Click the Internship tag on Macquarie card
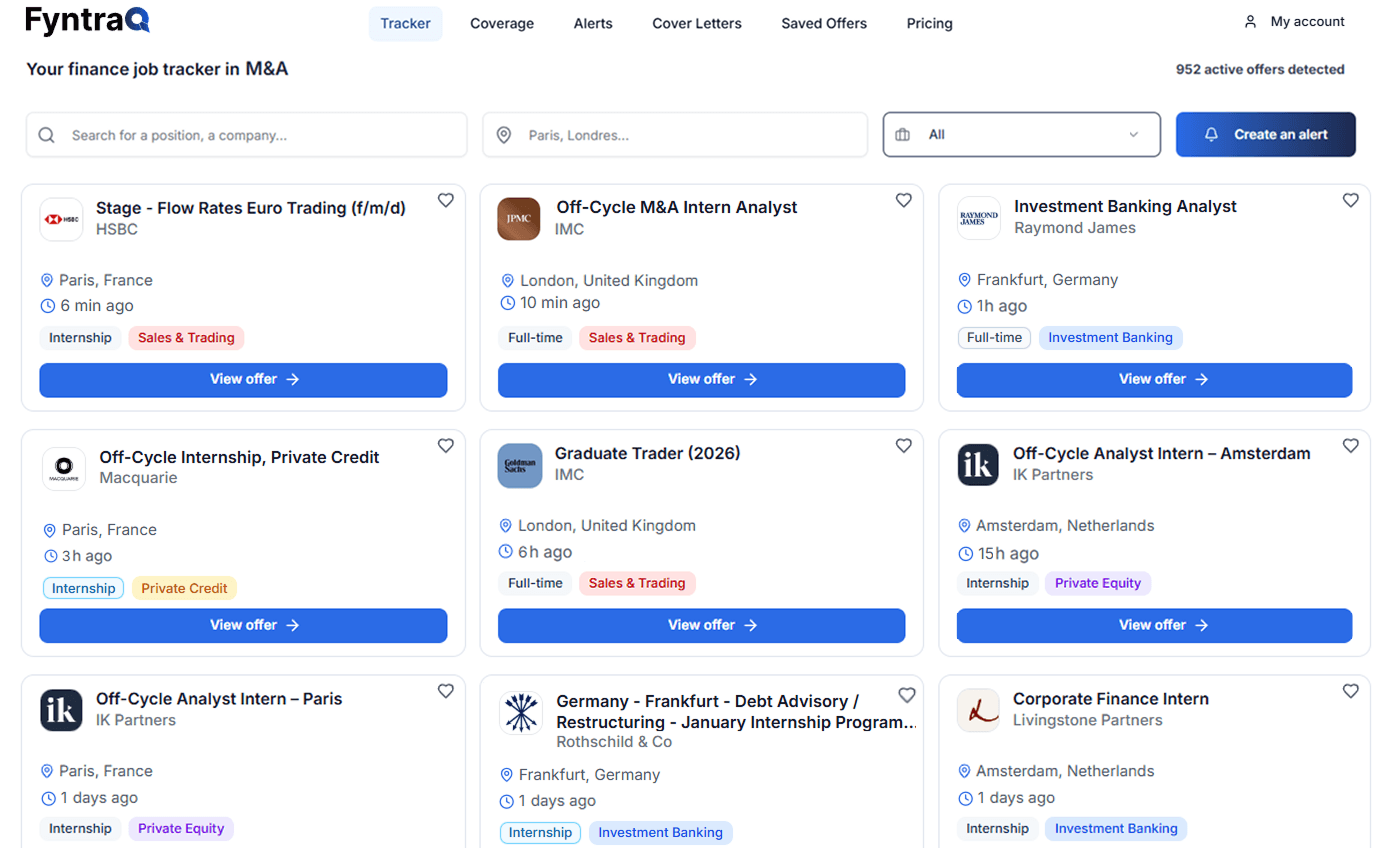 coord(83,588)
